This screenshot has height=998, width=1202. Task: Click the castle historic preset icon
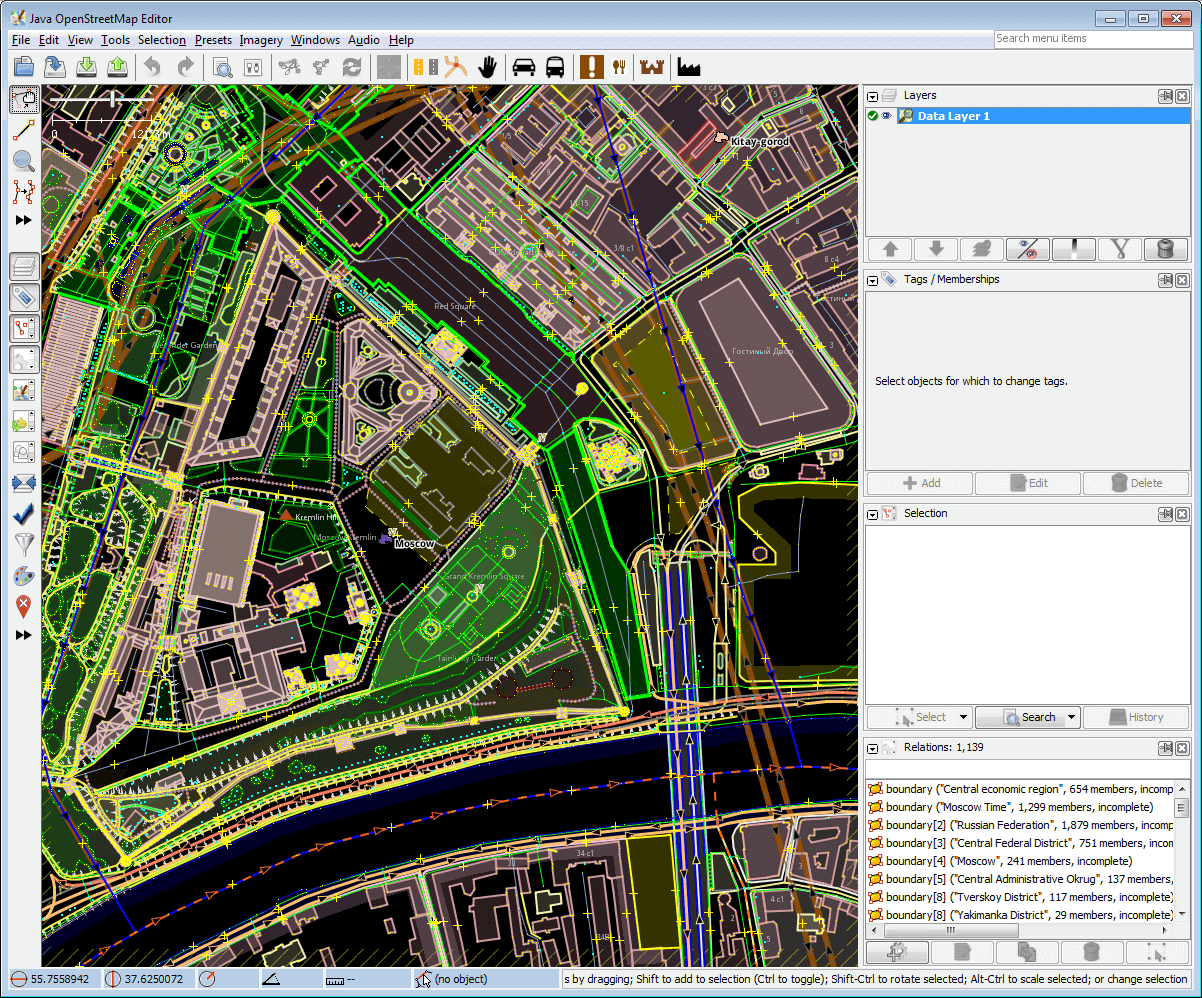click(x=652, y=67)
